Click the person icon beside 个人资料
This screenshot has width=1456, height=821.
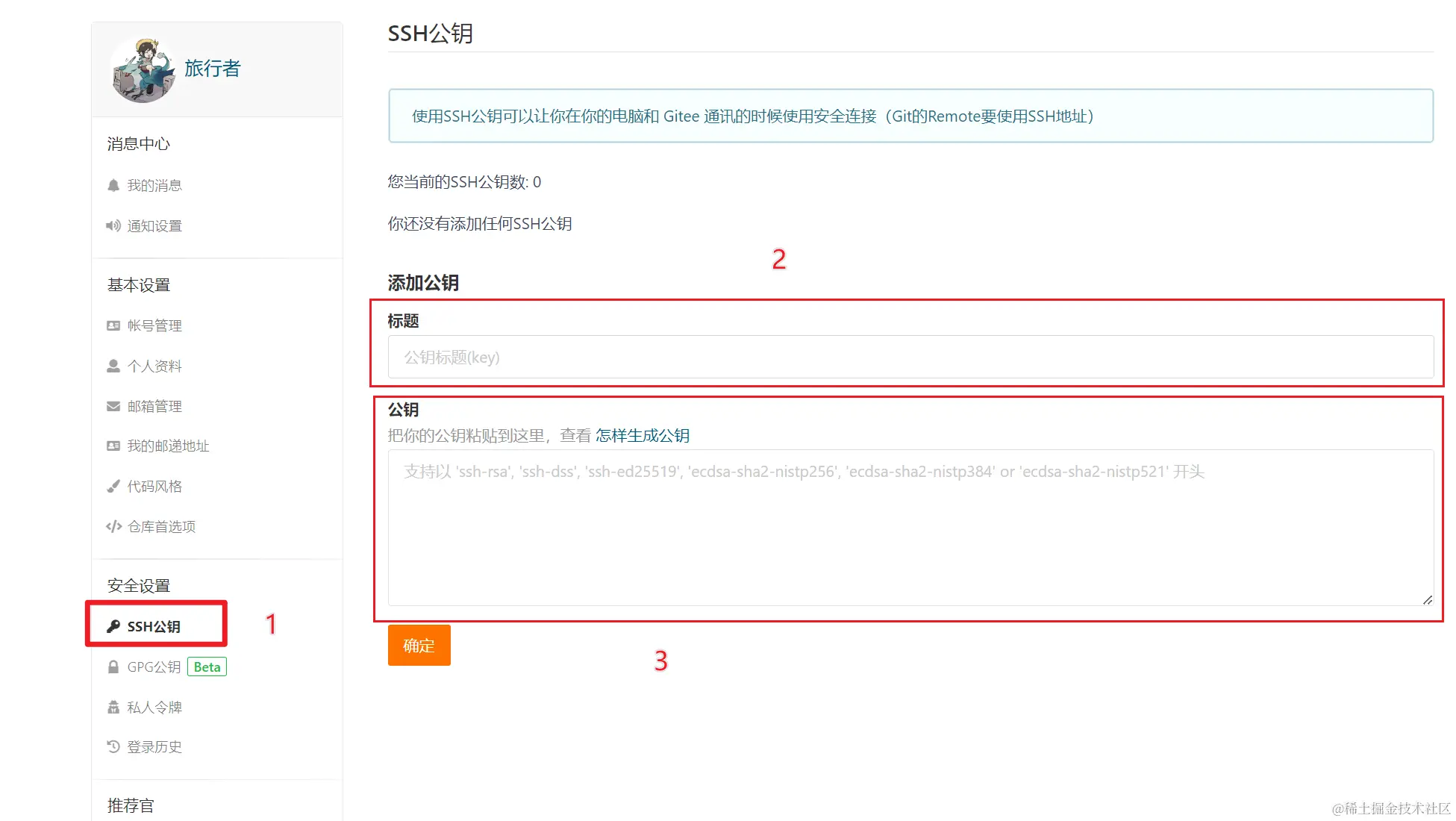click(113, 366)
